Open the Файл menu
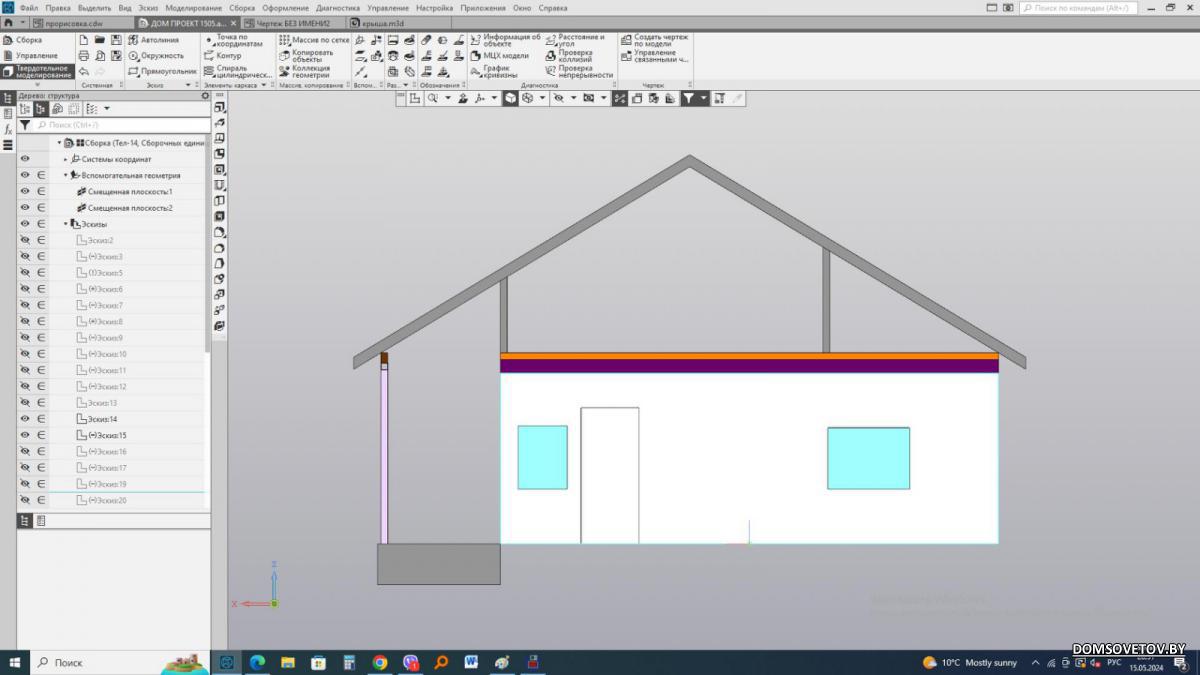This screenshot has height=675, width=1200. click(x=28, y=7)
